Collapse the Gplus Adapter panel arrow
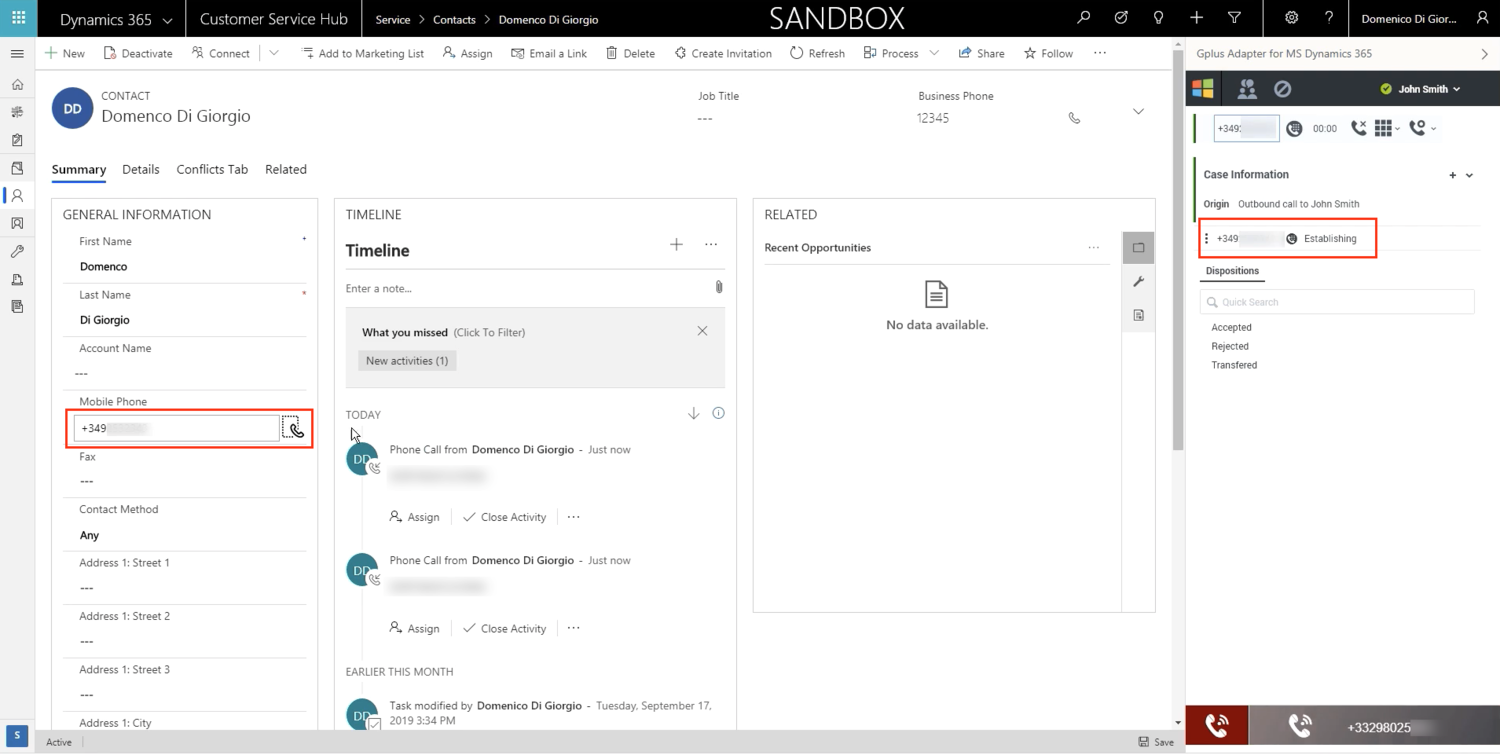Screen dimensions: 1500x755 point(1484,54)
